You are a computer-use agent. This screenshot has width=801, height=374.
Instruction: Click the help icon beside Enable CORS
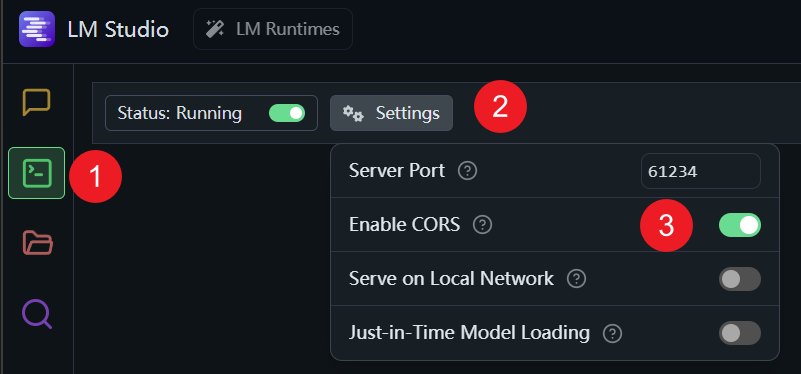[x=482, y=225]
